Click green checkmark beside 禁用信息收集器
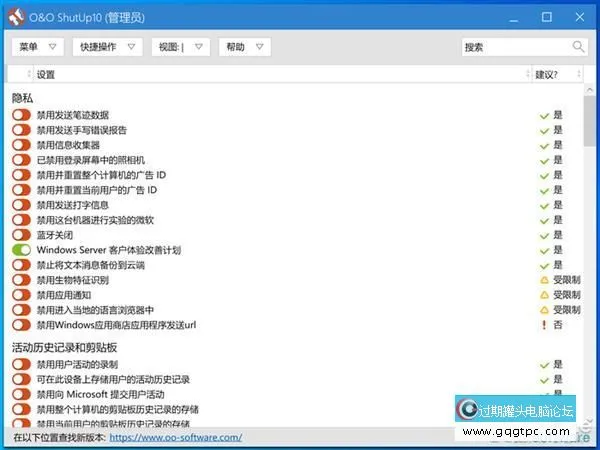600x450 pixels. pos(544,146)
